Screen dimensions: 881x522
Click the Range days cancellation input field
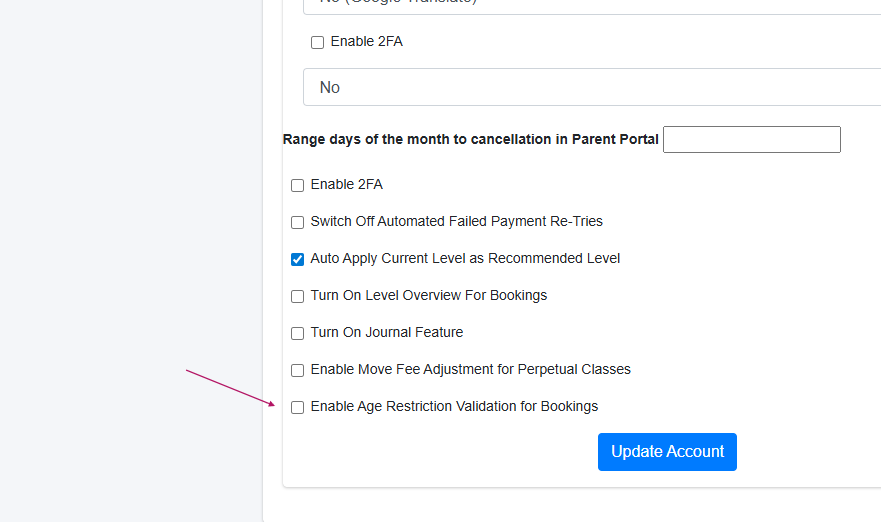[751, 140]
